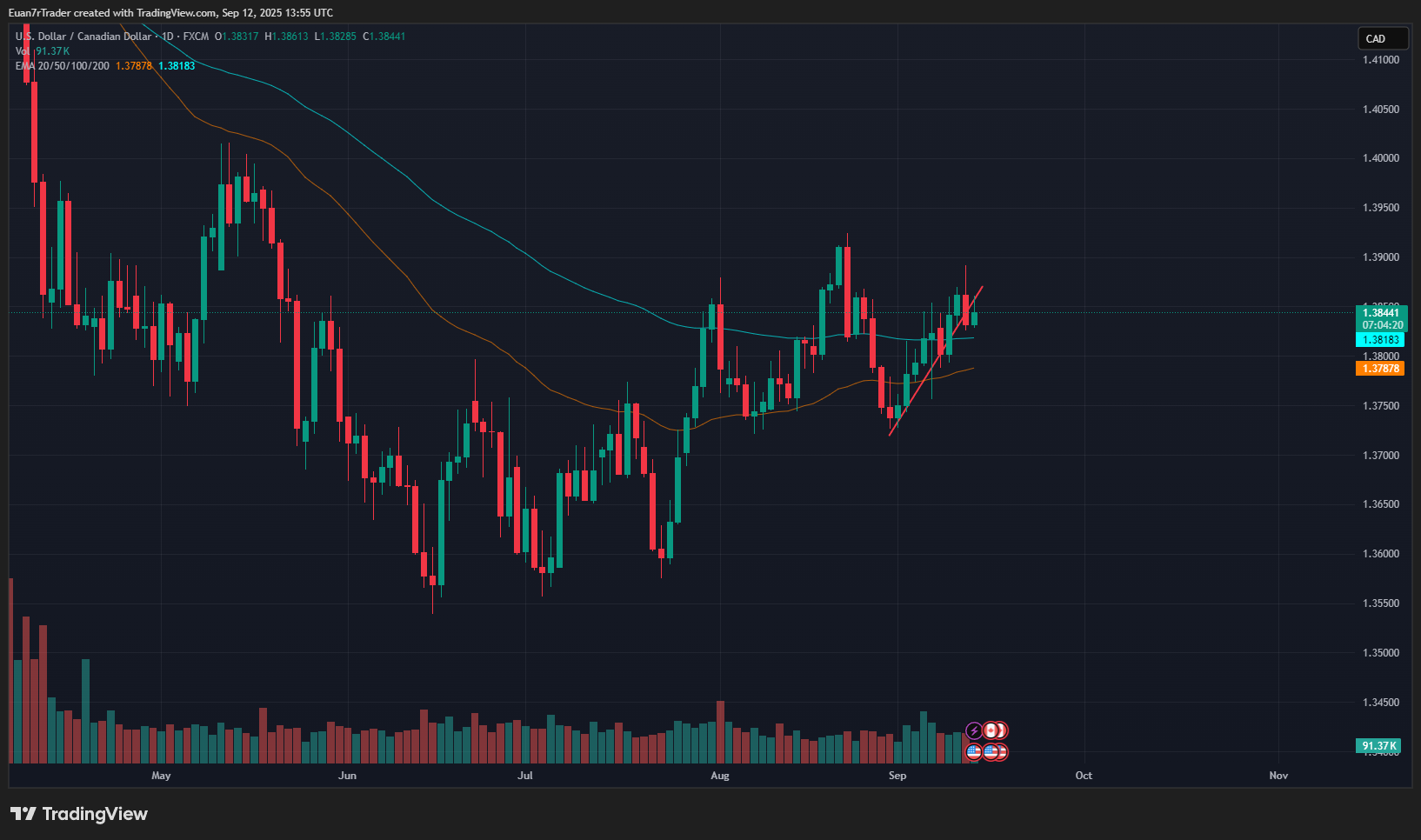Click the Euan7rTrader created with TradingView header
This screenshot has width=1421, height=840.
pos(170,13)
